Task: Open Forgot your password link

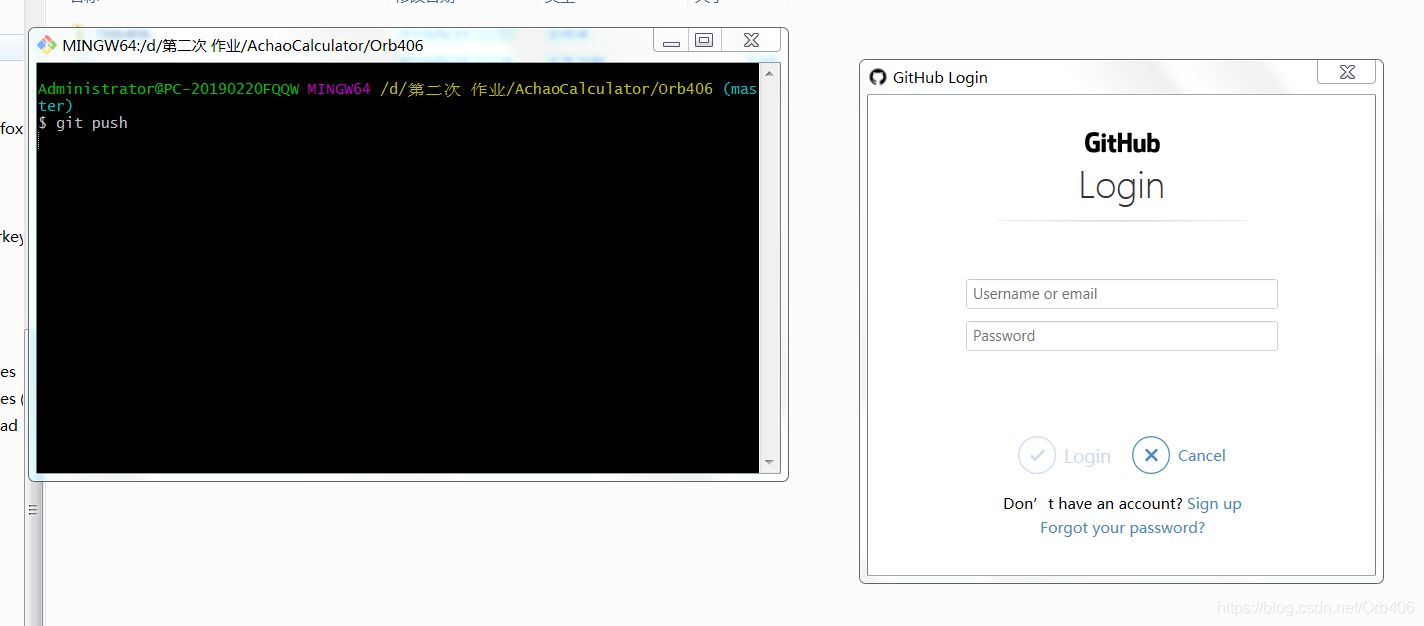Action: pyautogui.click(x=1122, y=527)
